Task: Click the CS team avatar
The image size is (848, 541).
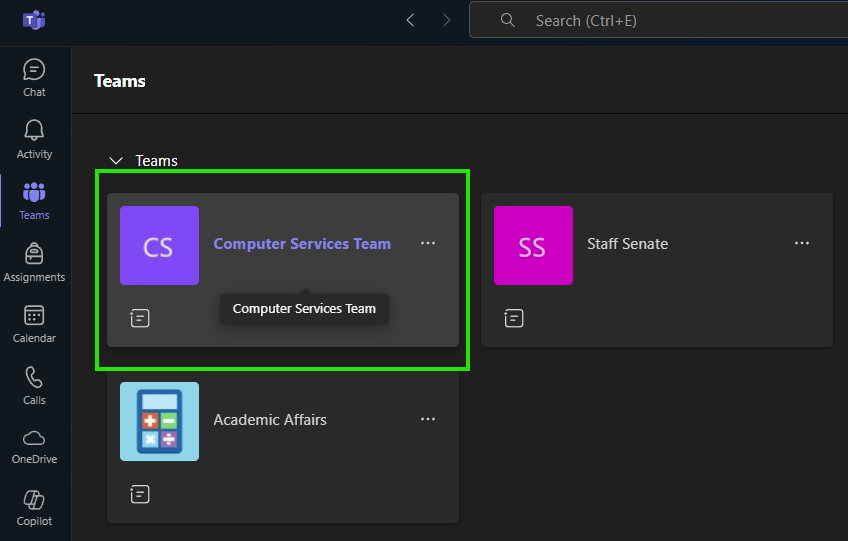Action: click(160, 246)
